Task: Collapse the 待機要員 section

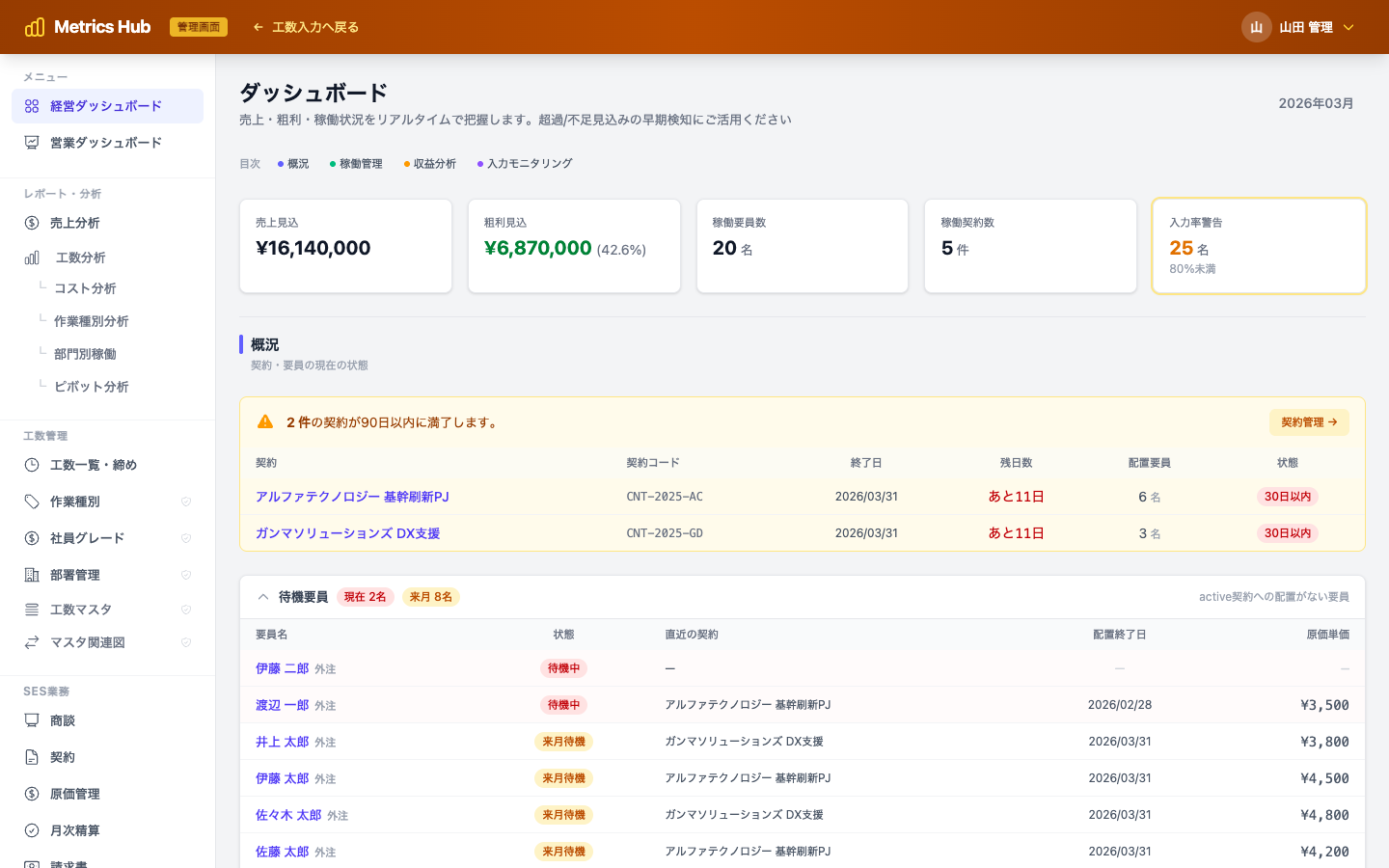Action: pos(263,597)
